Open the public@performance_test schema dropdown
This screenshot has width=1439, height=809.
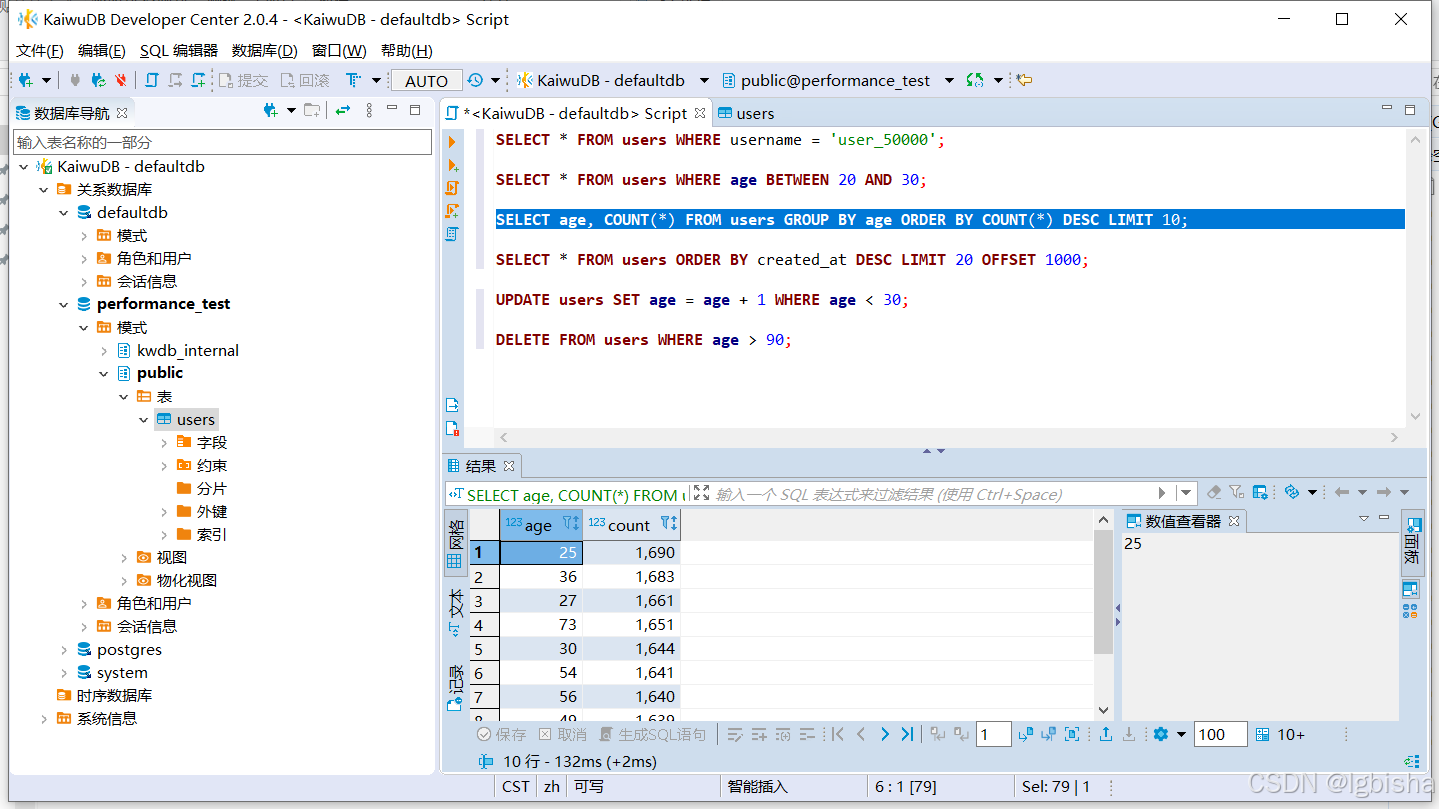pyautogui.click(x=948, y=80)
